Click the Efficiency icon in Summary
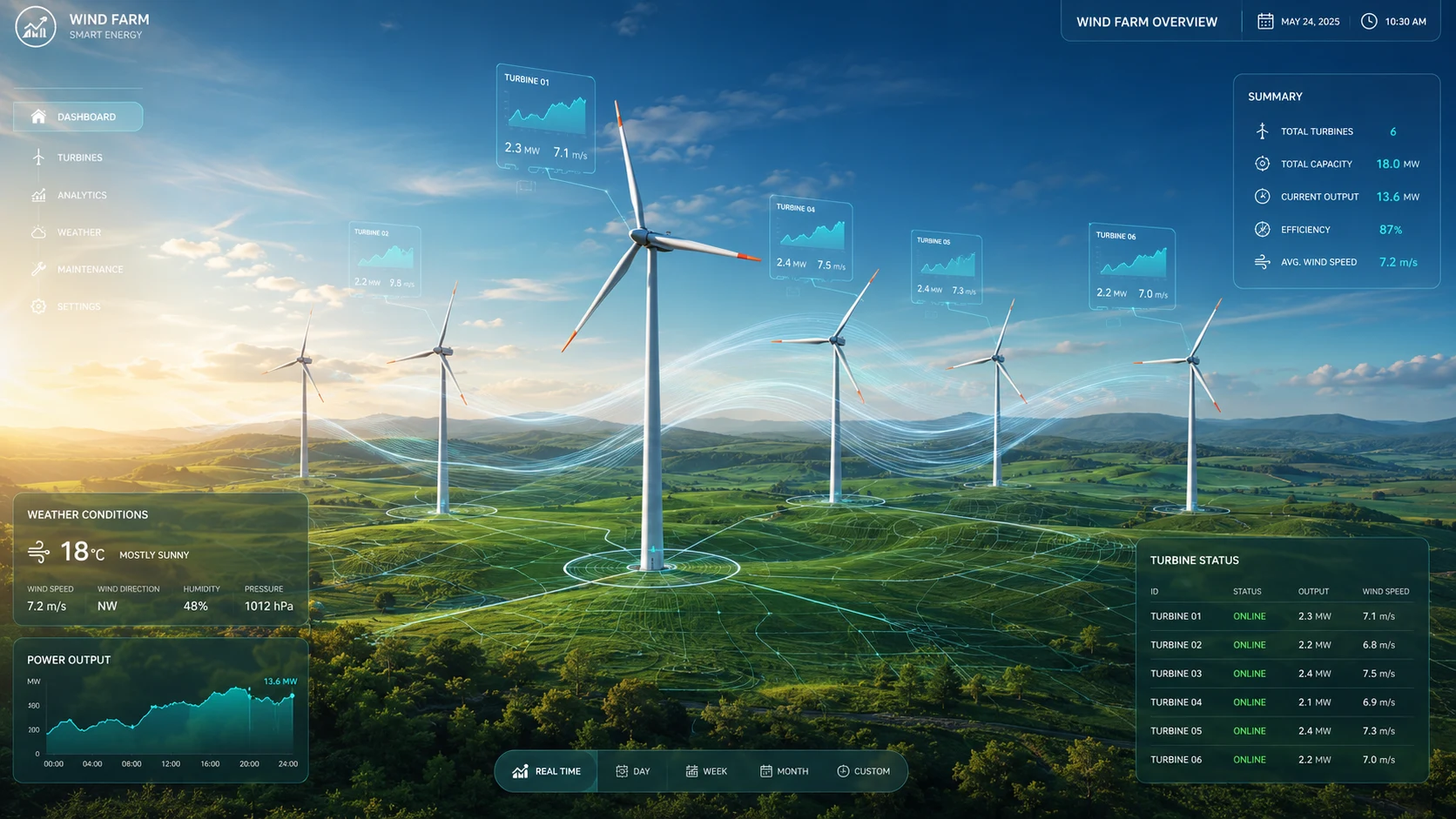 tap(1262, 229)
